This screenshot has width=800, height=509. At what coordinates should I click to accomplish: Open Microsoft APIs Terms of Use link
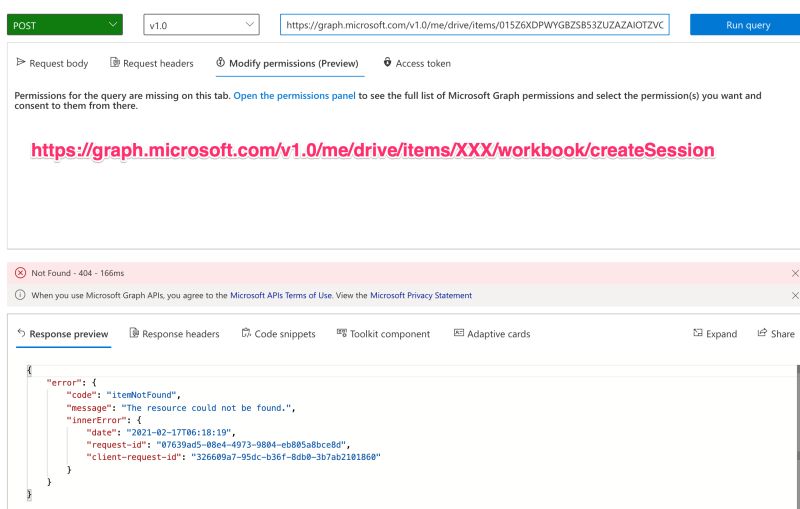coord(281,295)
